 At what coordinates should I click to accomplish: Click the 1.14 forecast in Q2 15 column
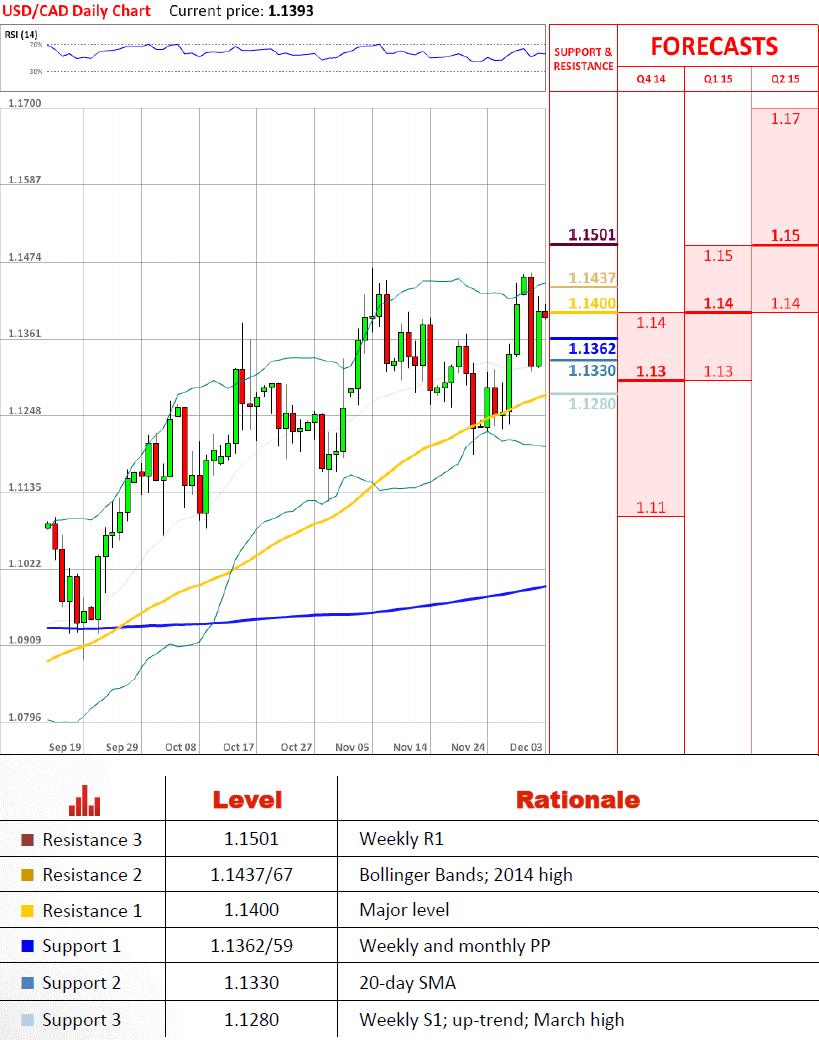point(785,303)
